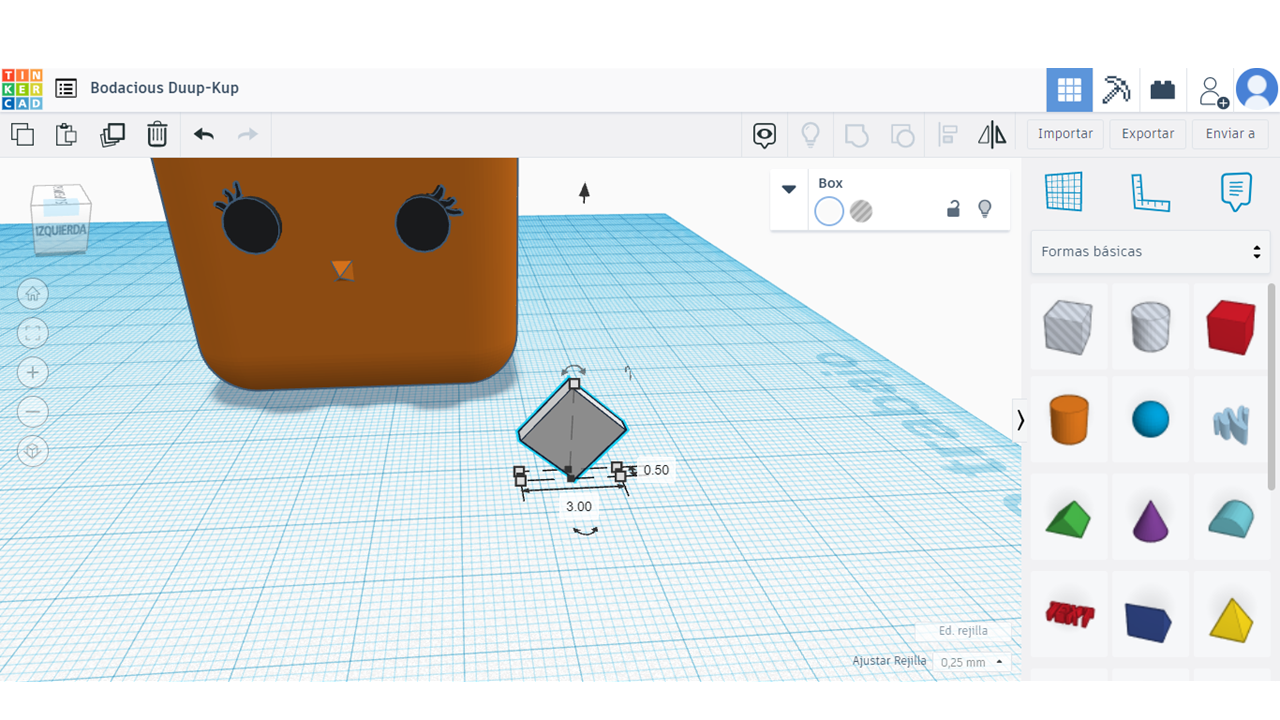Click the IZQUIERDA view cube
Viewport: 1280px width, 720px height.
[x=61, y=231]
